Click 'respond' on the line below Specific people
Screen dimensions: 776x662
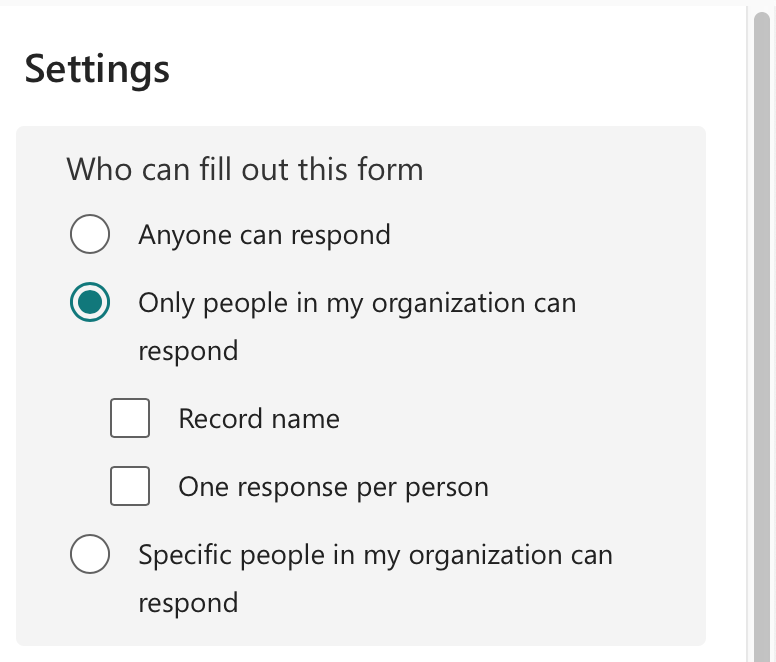coord(188,603)
